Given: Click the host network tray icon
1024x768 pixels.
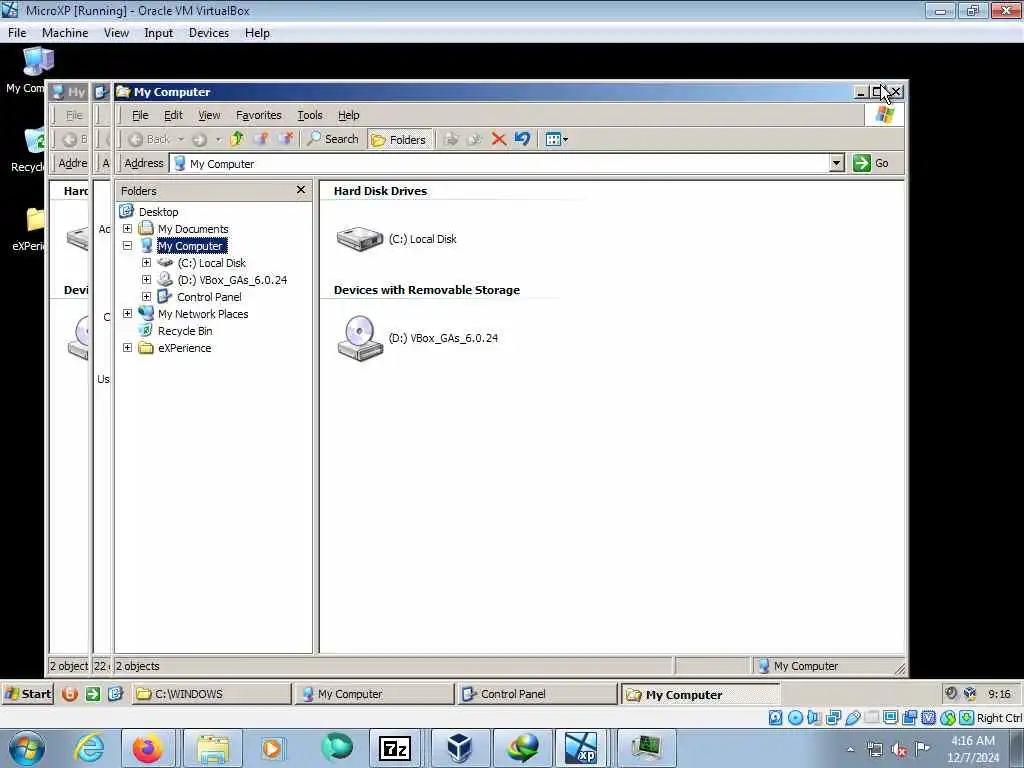Looking at the screenshot, I should 874,750.
